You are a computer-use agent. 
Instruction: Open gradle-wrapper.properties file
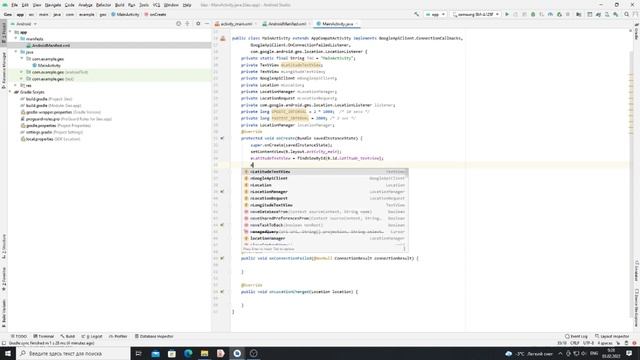(60, 112)
